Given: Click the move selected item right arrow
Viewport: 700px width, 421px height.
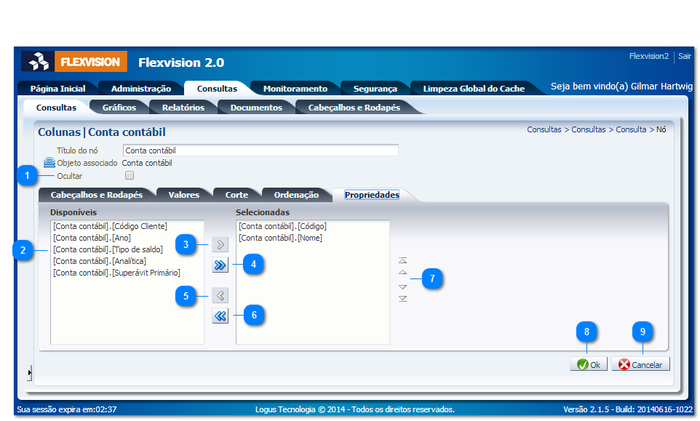Looking at the screenshot, I should point(220,244).
